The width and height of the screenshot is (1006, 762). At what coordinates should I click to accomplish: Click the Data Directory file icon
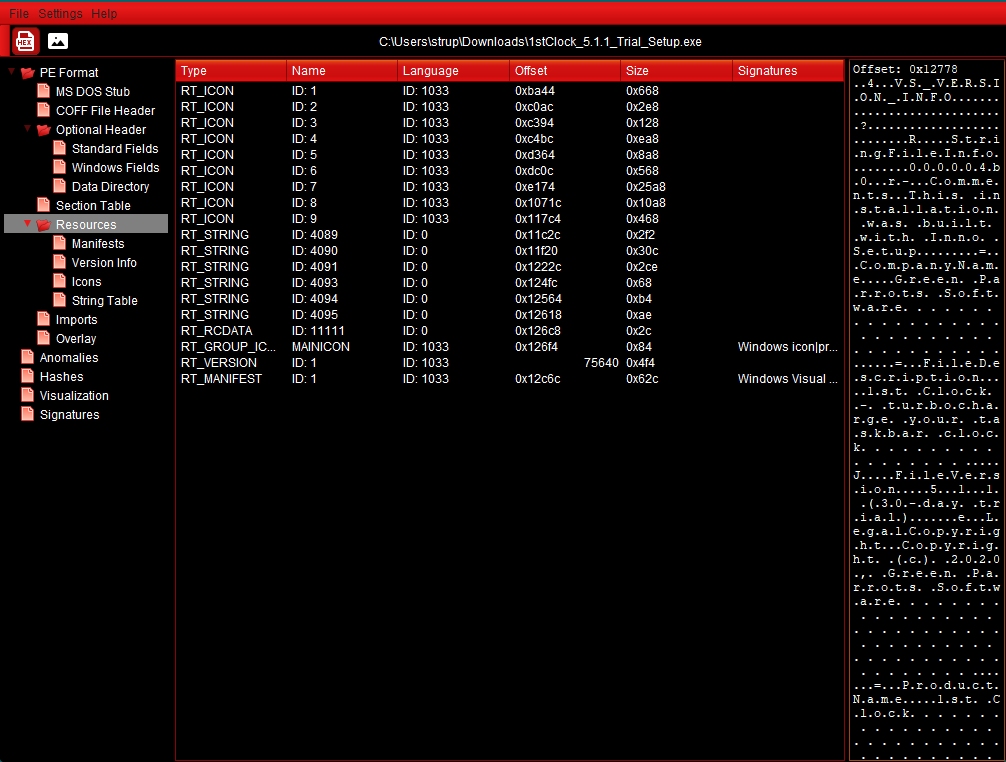click(60, 186)
